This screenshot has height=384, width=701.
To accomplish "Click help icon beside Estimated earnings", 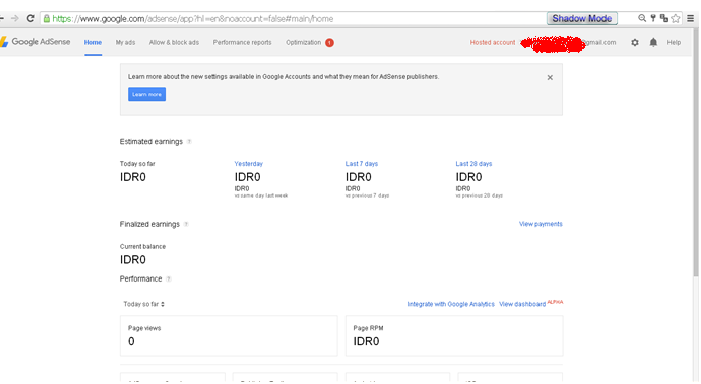I will 189,142.
